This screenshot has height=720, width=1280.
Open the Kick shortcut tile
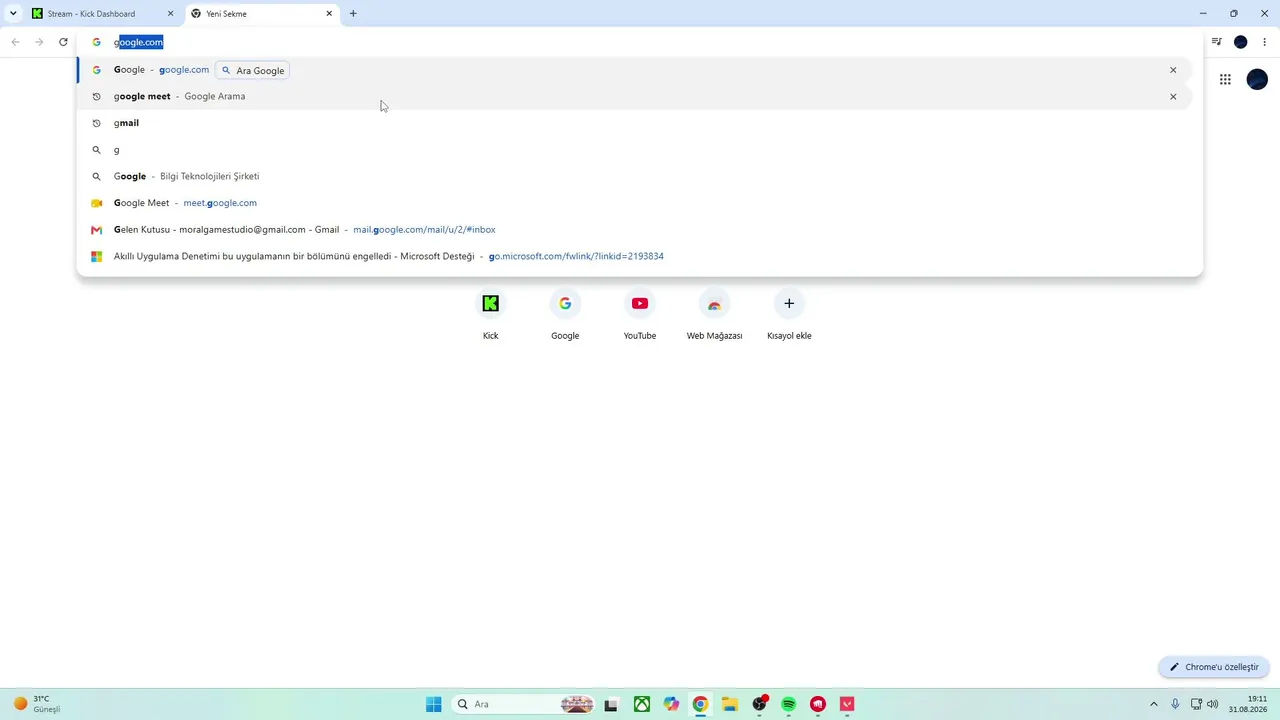490,315
